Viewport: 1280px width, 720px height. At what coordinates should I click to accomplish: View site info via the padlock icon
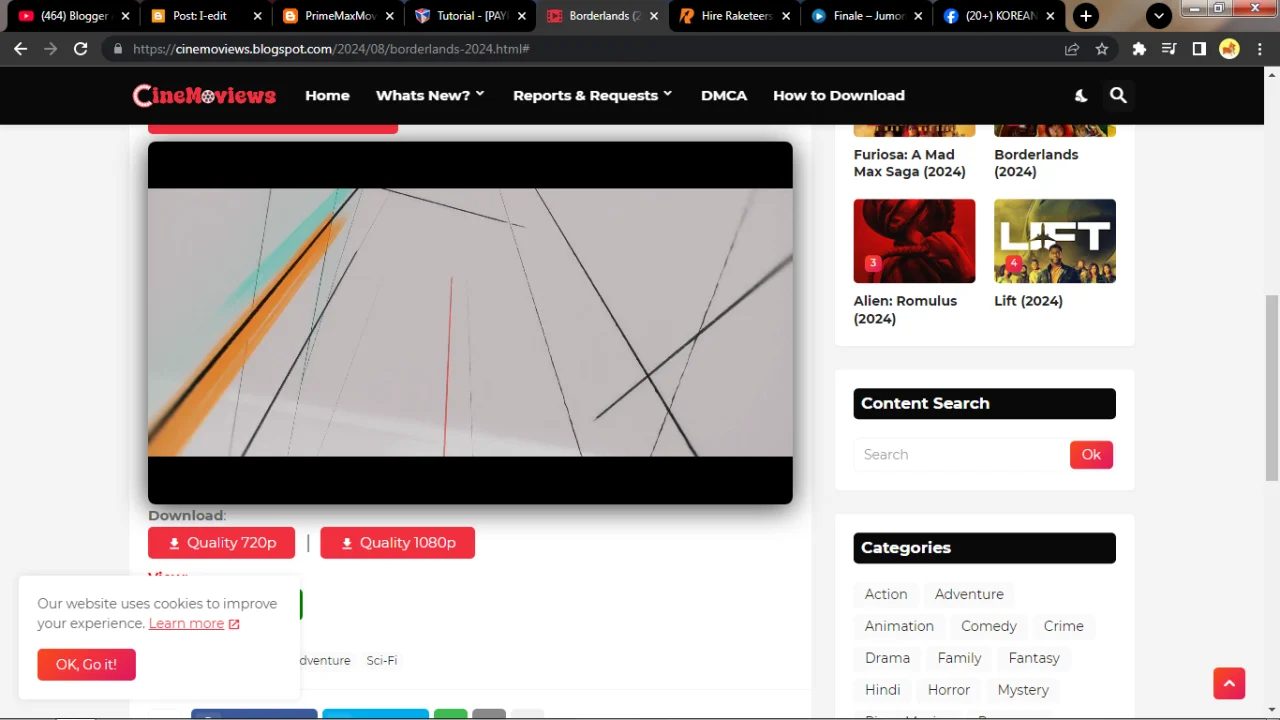[118, 49]
